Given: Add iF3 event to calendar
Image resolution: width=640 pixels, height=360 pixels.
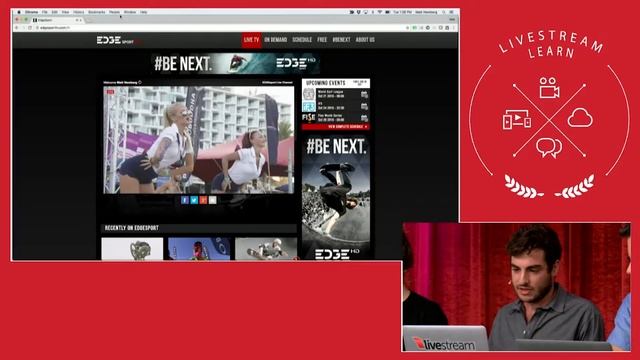Looking at the screenshot, I should (364, 106).
